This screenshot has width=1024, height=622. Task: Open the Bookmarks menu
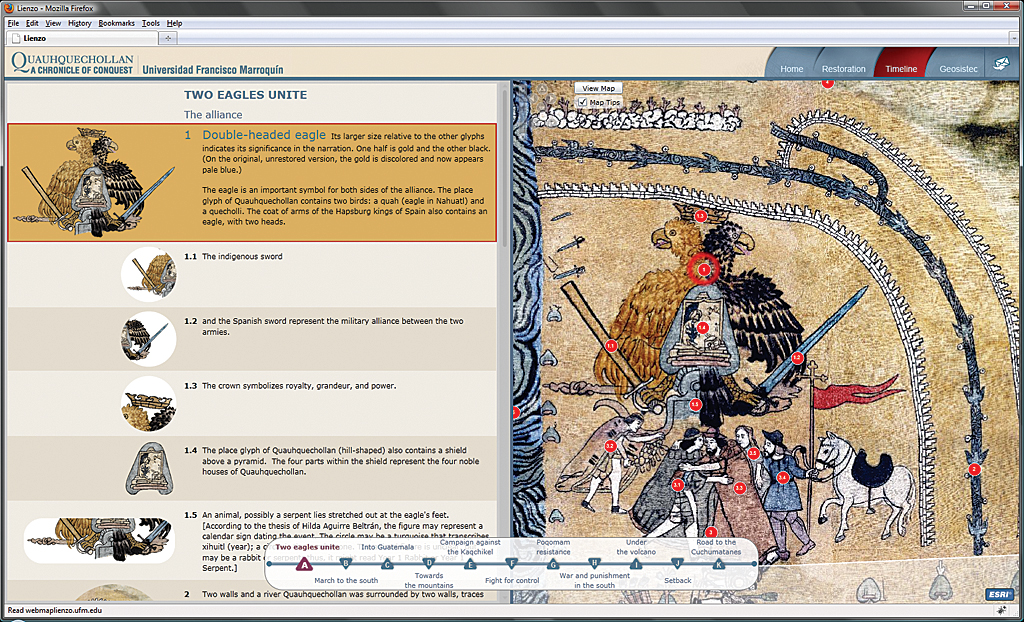(x=116, y=23)
